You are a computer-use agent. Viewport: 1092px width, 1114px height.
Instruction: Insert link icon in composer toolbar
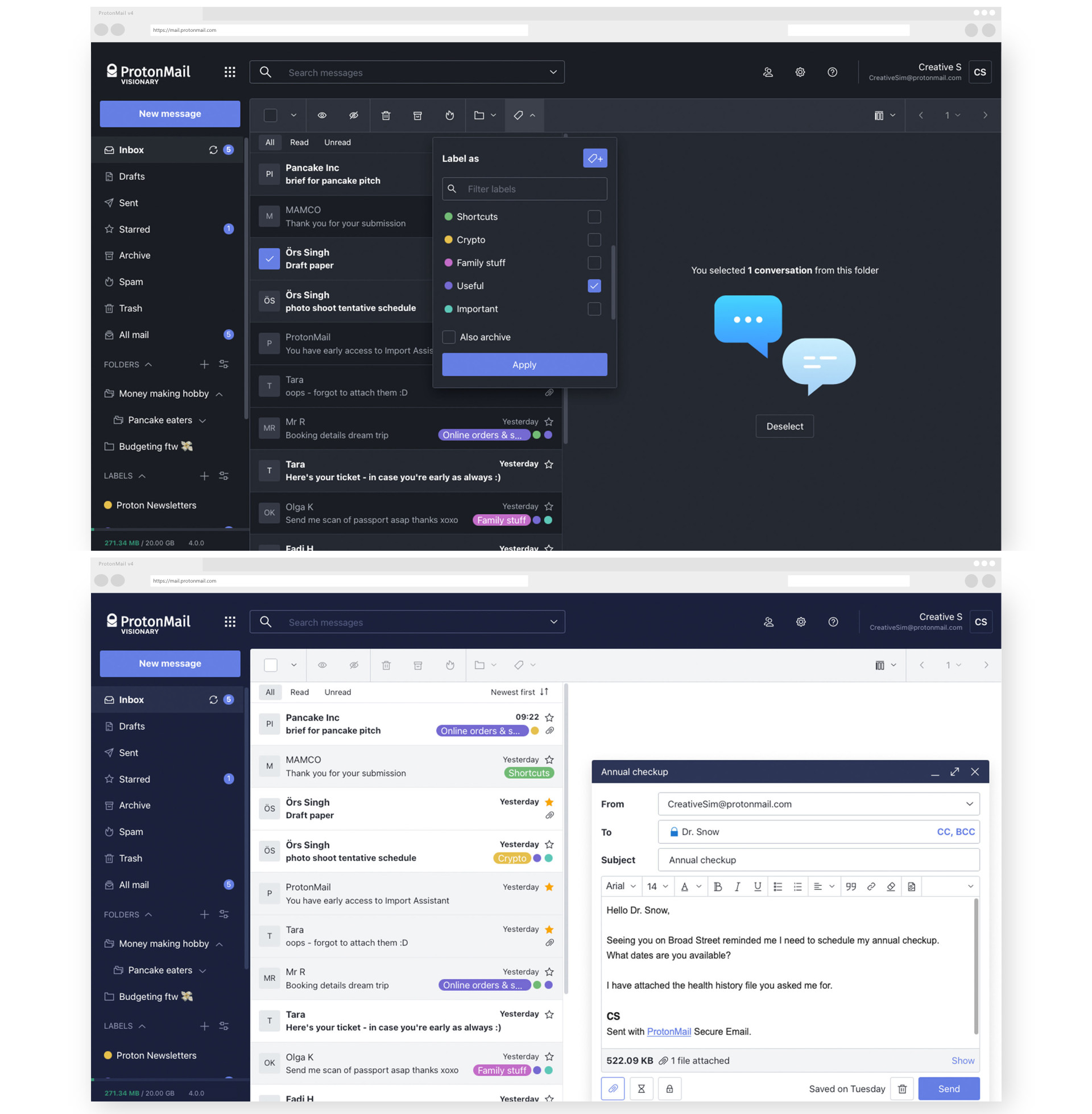click(x=871, y=886)
